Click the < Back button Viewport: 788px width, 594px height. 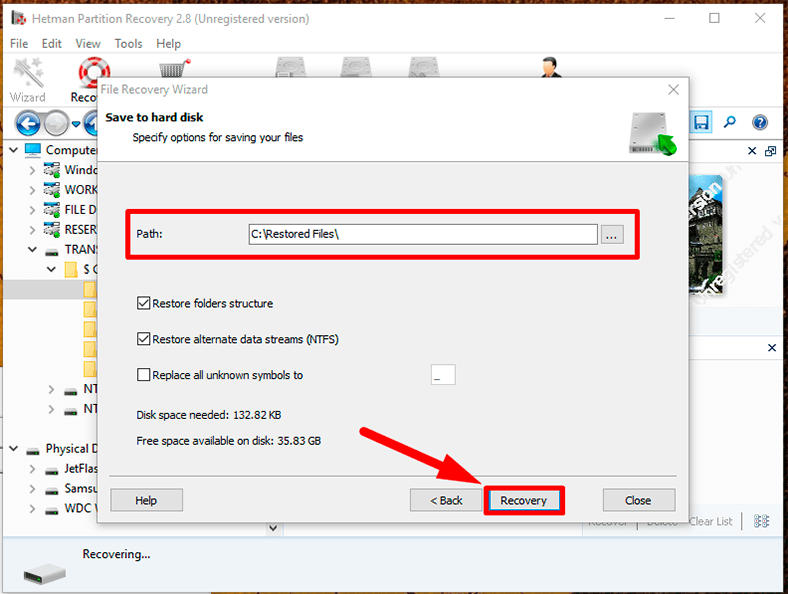coord(446,500)
